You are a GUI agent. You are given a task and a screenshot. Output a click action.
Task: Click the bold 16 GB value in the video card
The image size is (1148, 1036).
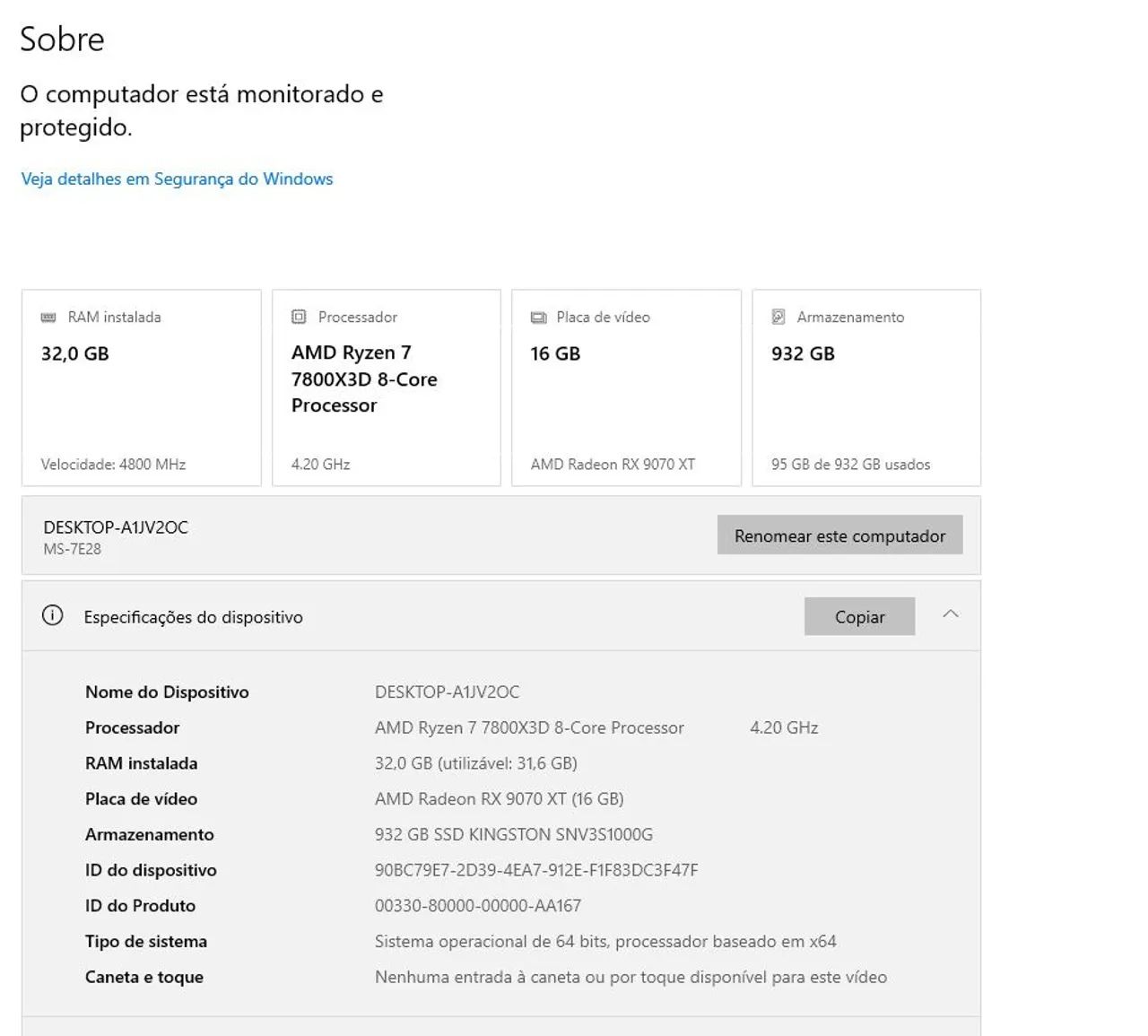[555, 353]
